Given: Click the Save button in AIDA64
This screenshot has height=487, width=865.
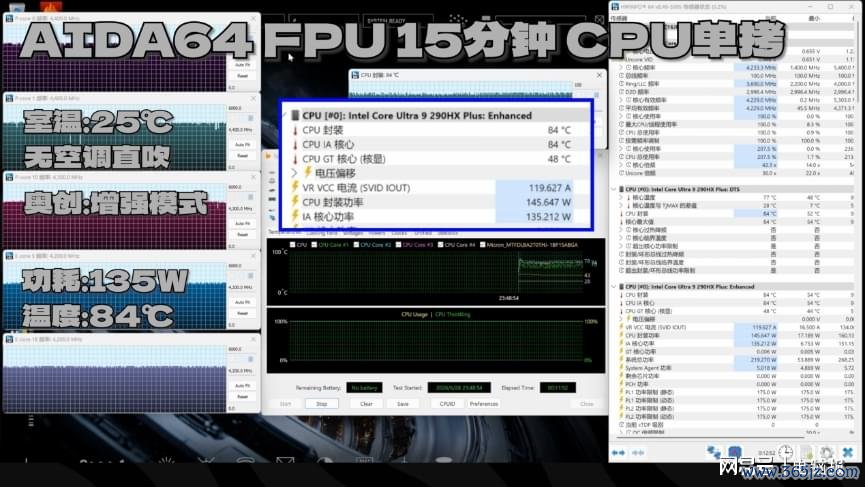Looking at the screenshot, I should coord(403,404).
